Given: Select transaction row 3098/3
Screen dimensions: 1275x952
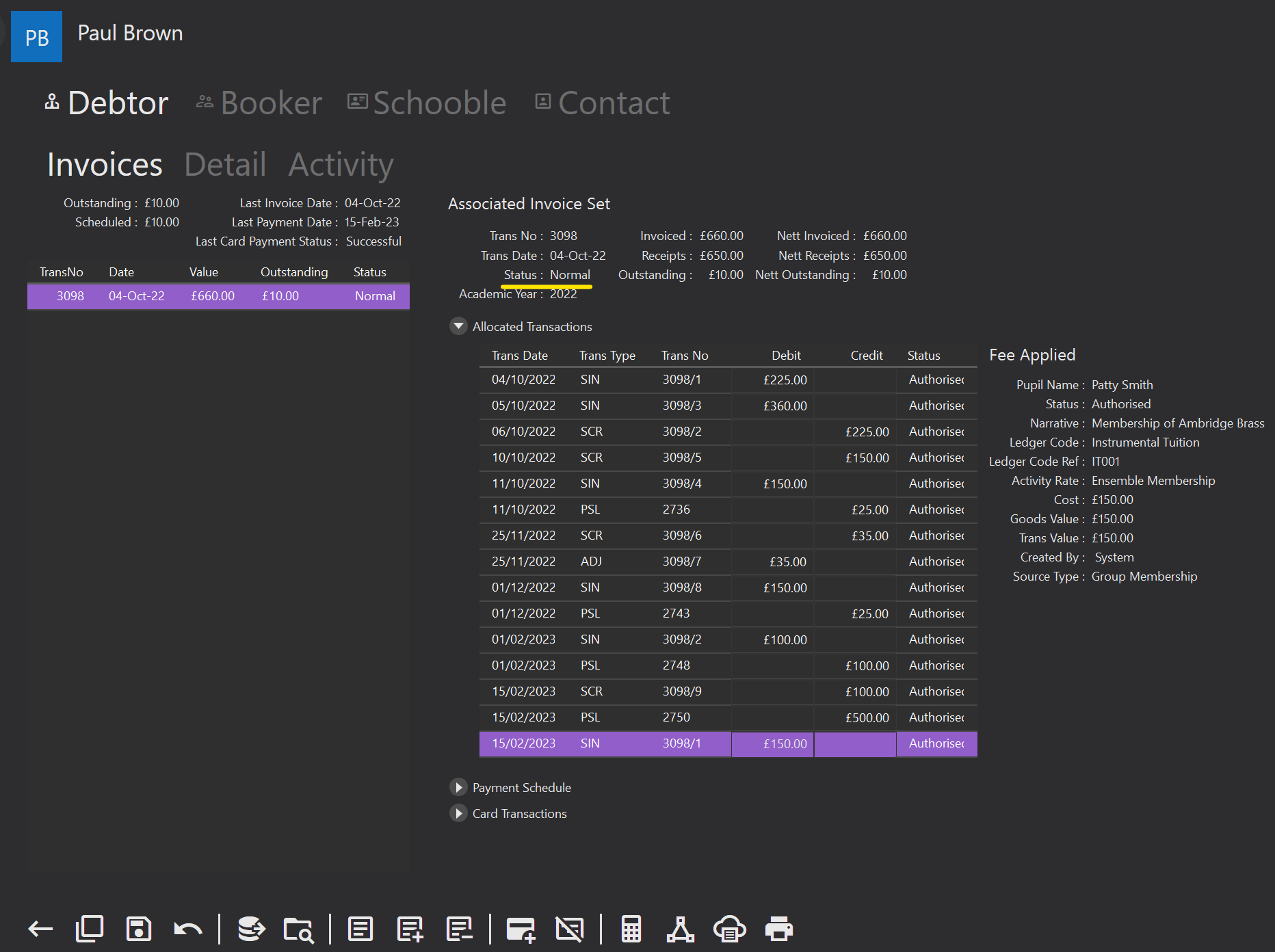Looking at the screenshot, I should pyautogui.click(x=728, y=406).
